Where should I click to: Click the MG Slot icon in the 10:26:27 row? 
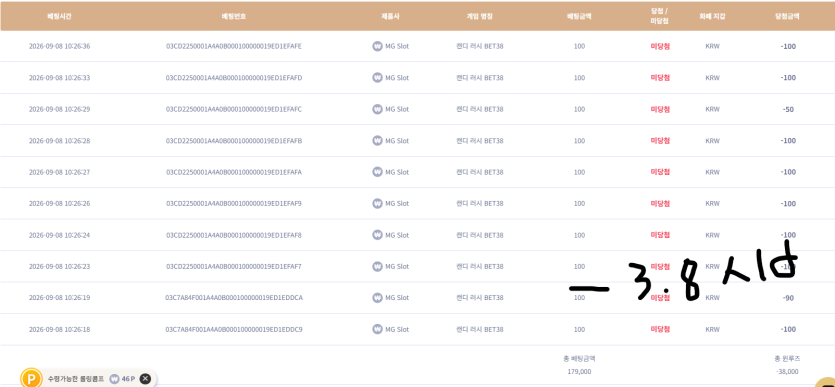[377, 172]
